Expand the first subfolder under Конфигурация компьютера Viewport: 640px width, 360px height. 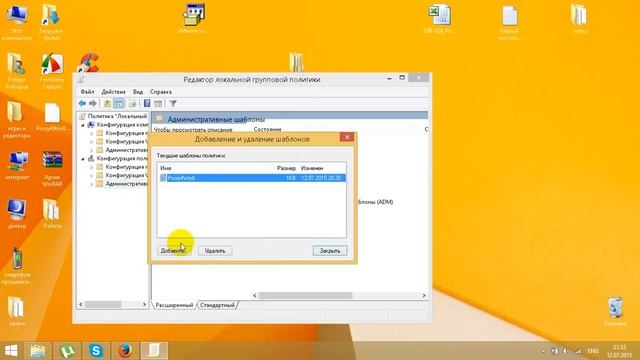[x=91, y=133]
